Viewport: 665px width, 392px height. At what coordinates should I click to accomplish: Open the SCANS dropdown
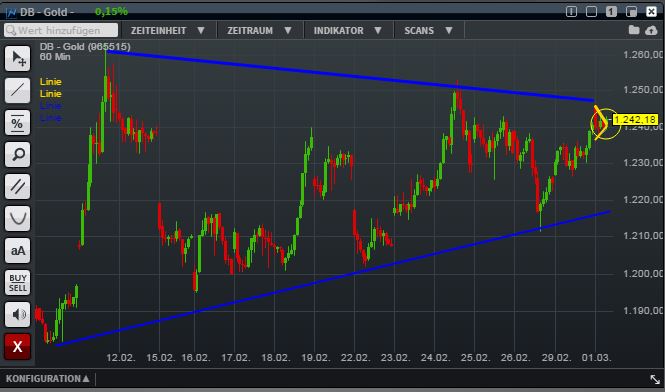click(x=429, y=31)
